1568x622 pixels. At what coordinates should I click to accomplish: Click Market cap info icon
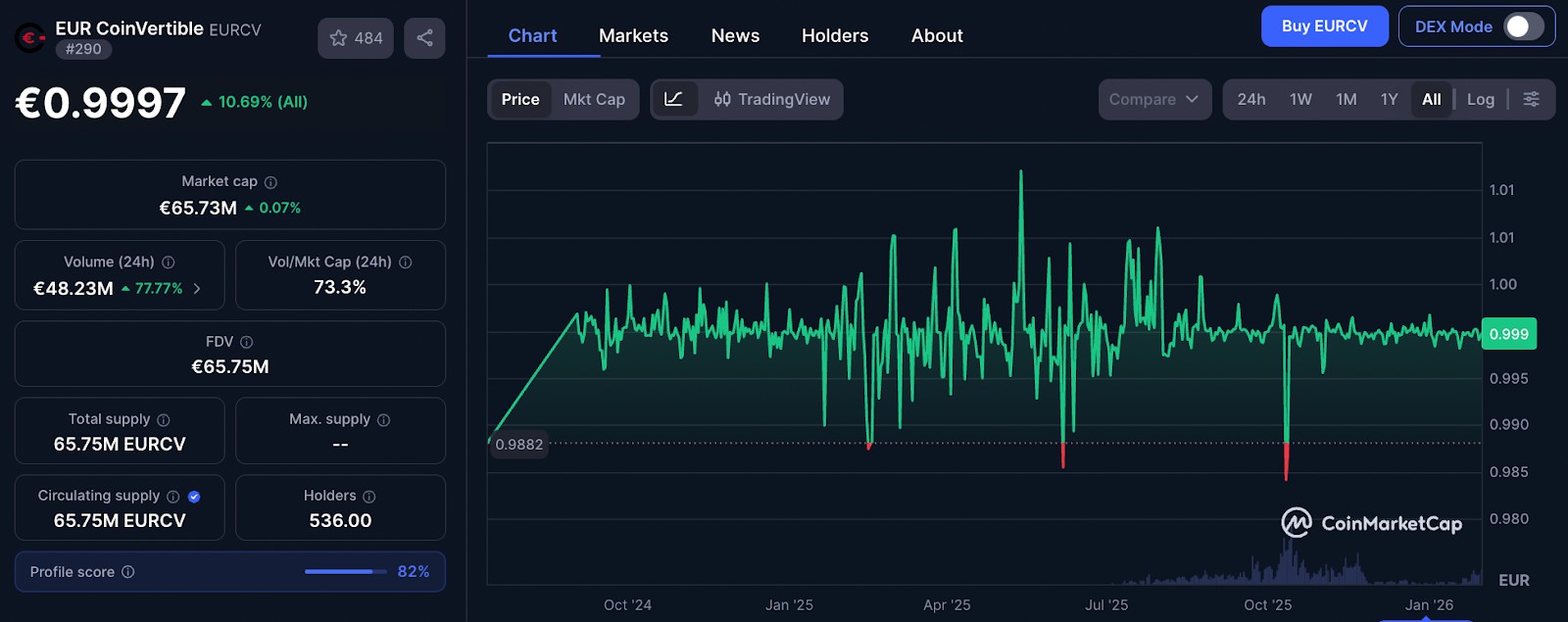coord(270,182)
